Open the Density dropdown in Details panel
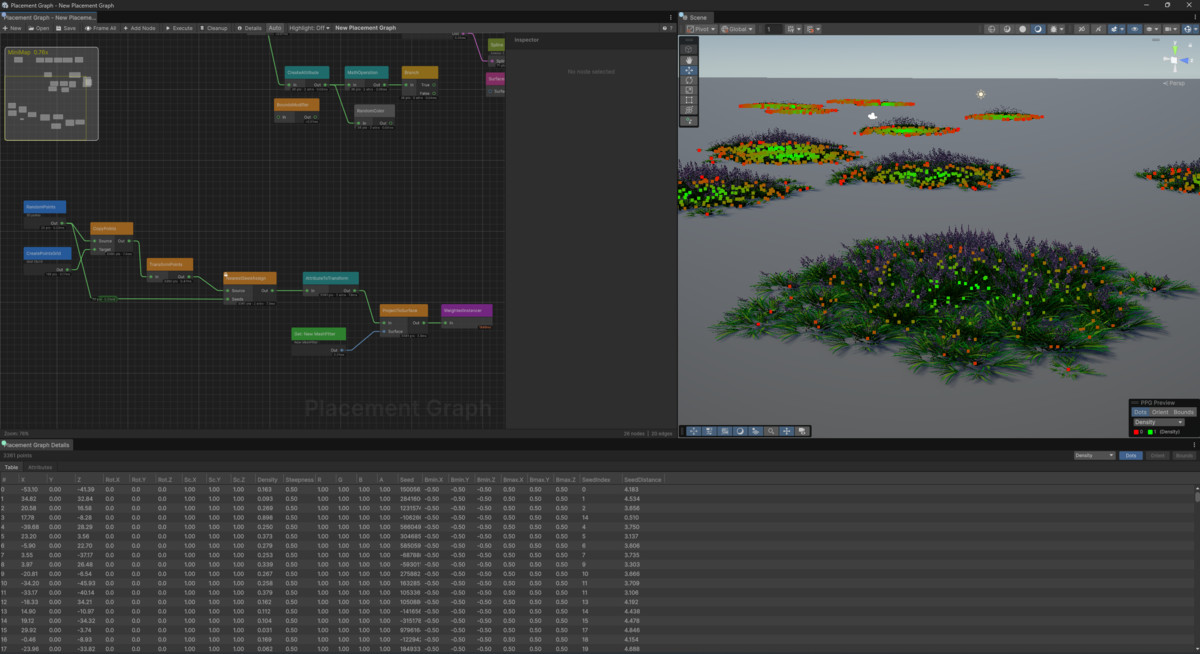This screenshot has width=1200, height=654. (1094, 455)
